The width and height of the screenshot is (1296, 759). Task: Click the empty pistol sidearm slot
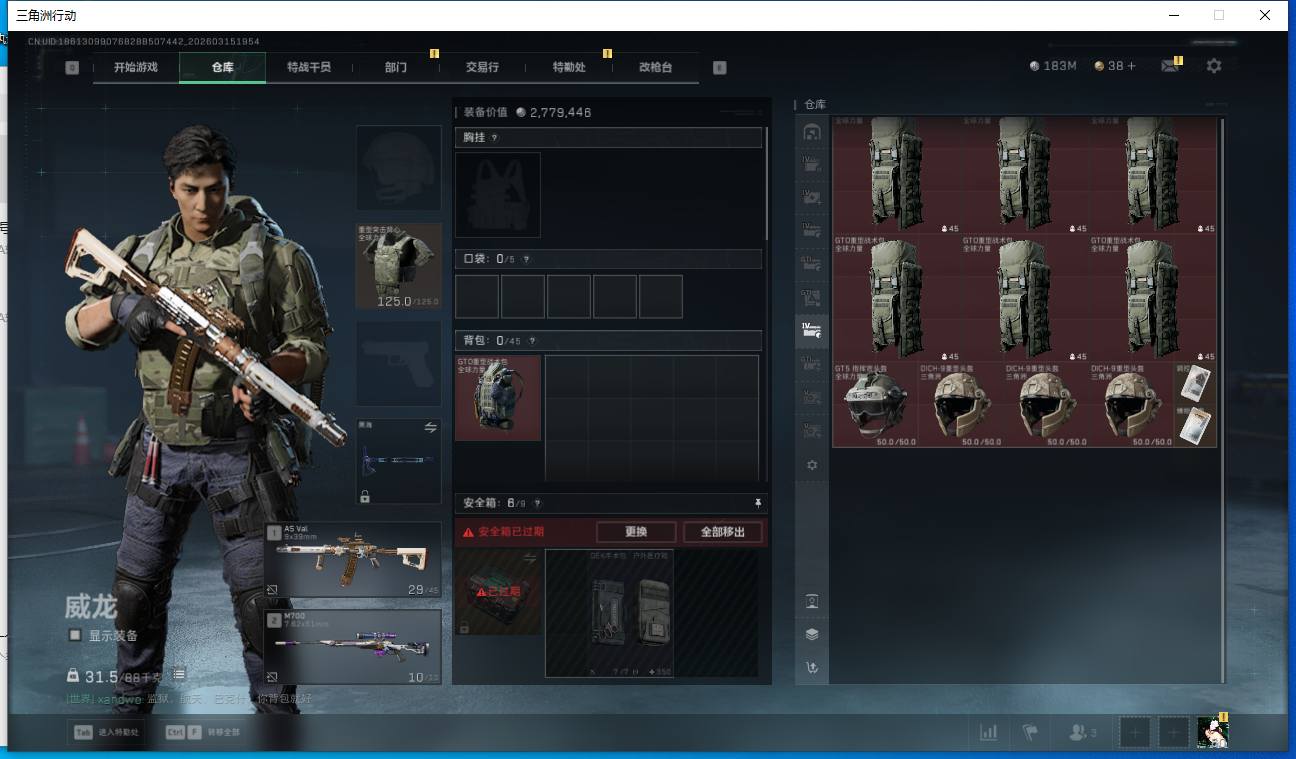[399, 363]
